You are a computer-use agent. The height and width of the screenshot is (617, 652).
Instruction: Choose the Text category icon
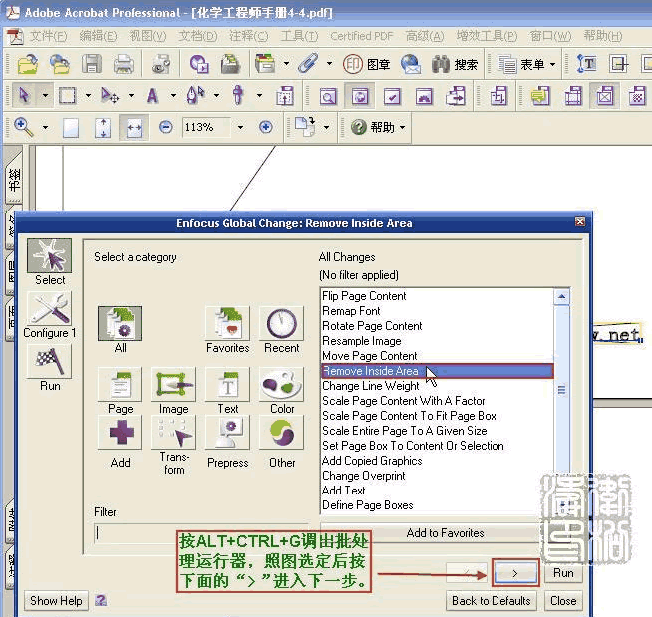click(x=227, y=384)
